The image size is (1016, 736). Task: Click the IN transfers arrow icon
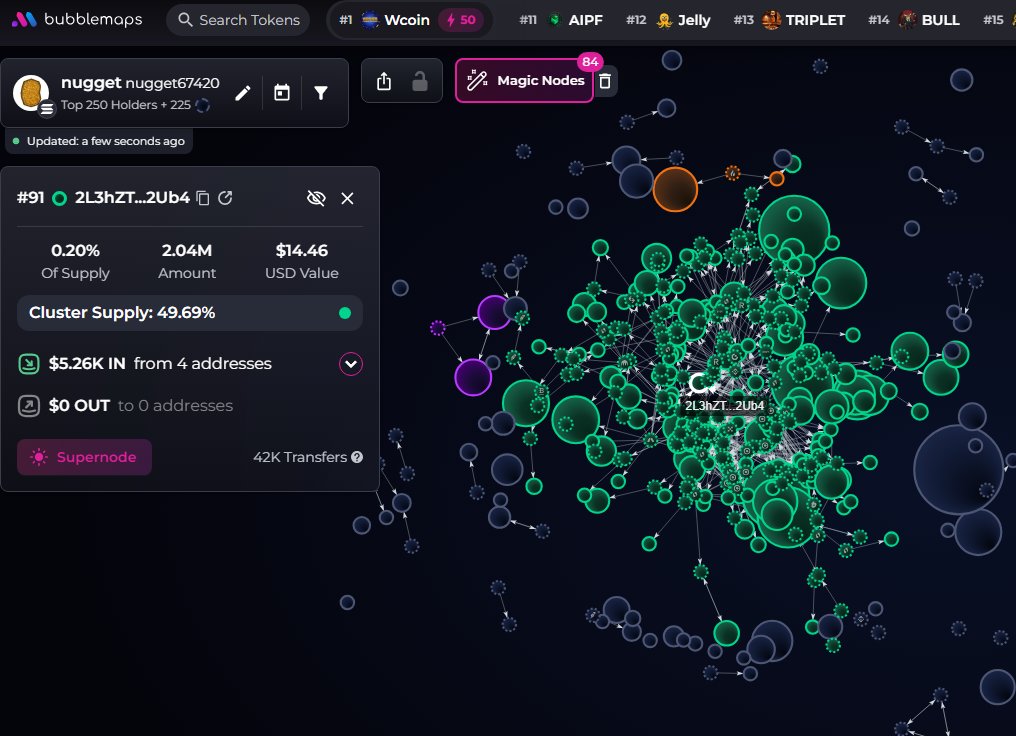click(x=29, y=364)
